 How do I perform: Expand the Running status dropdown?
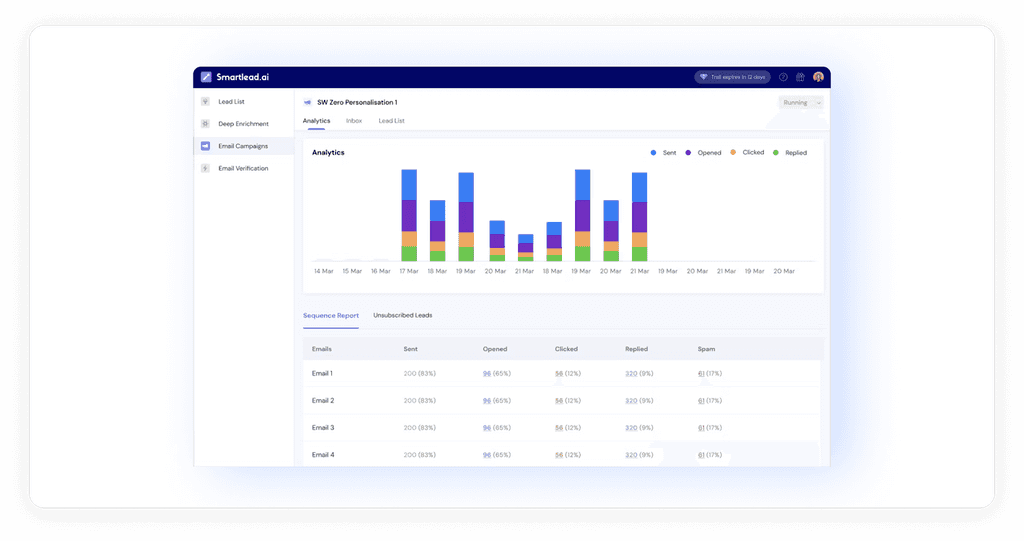pyautogui.click(x=801, y=103)
